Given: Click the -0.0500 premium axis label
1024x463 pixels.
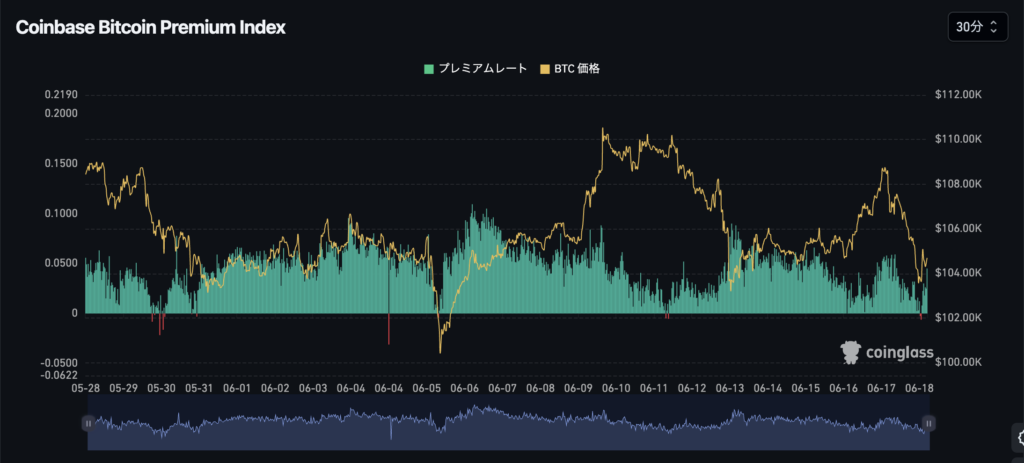Looking at the screenshot, I should click(59, 363).
